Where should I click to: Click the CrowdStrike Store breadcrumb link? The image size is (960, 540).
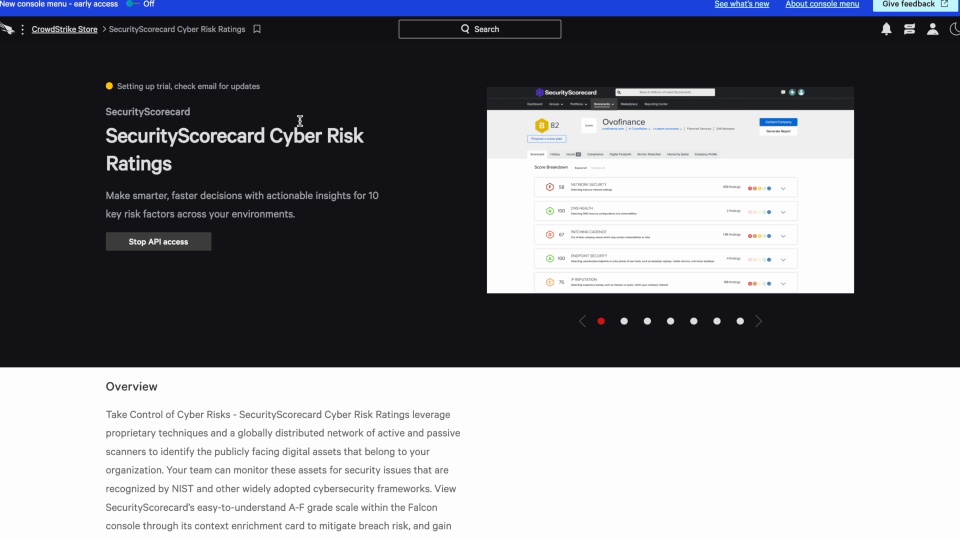tap(64, 29)
